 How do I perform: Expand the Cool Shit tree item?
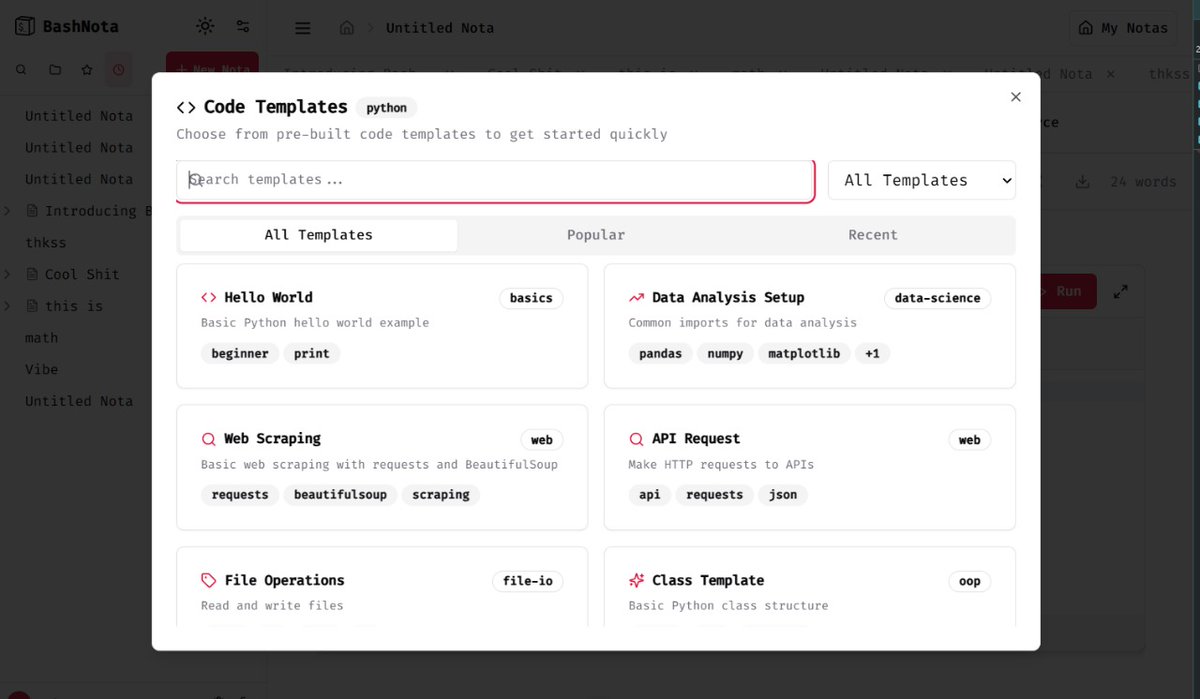[8, 274]
